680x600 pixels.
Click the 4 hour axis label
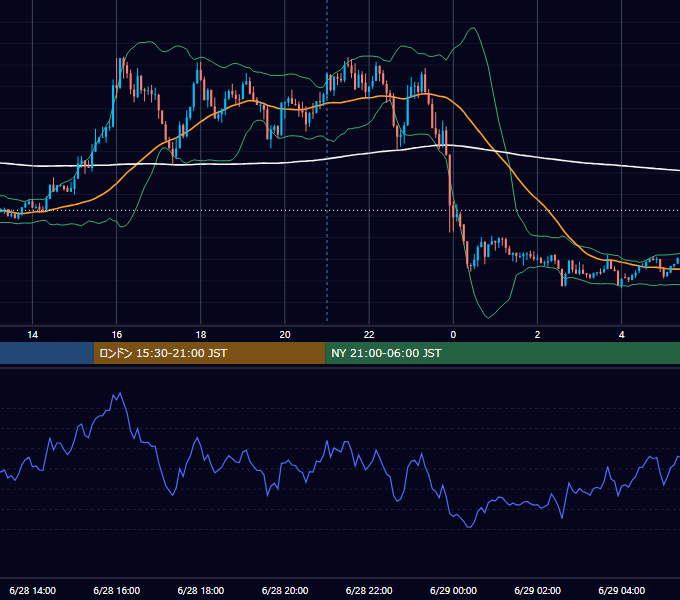[621, 335]
